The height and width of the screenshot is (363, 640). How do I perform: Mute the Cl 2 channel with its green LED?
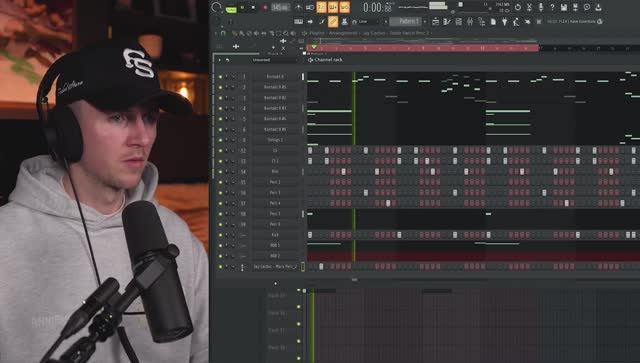[x=220, y=161]
